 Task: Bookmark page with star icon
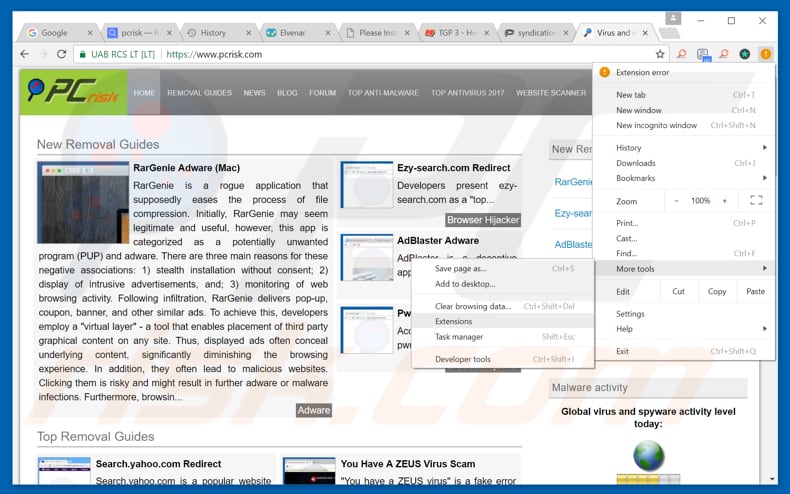[660, 54]
